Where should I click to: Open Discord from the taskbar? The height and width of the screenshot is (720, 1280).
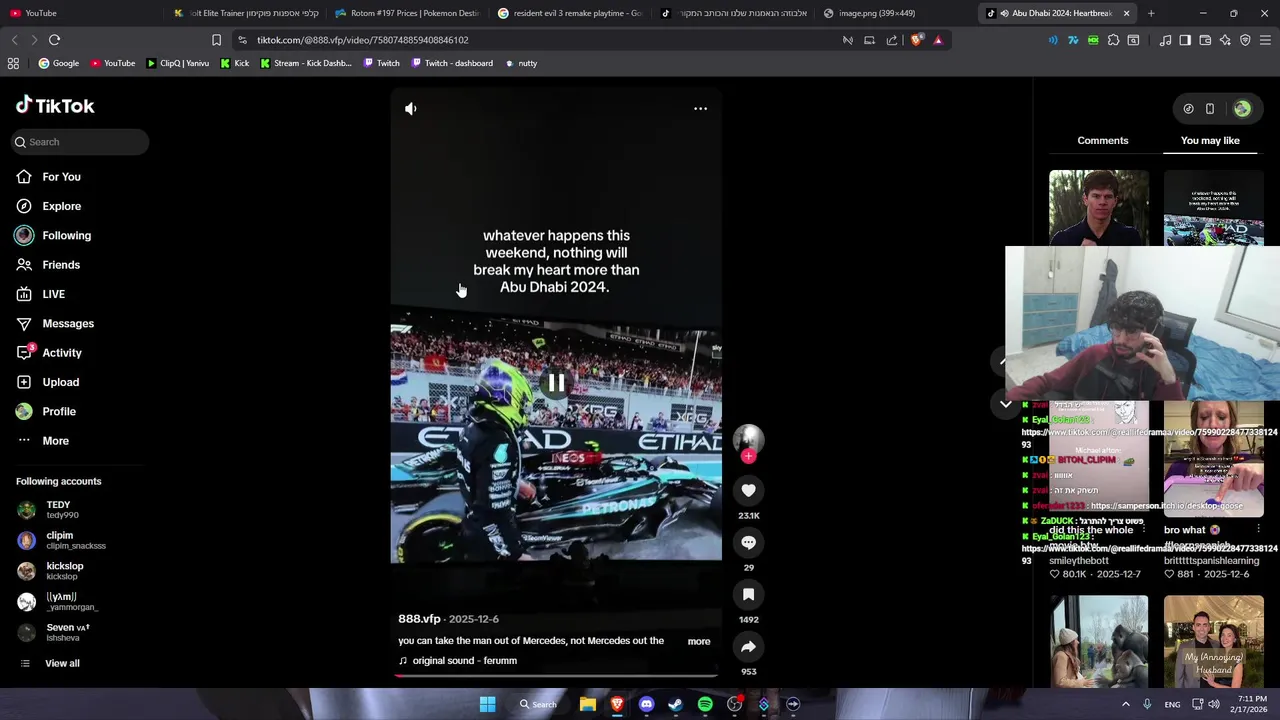(646, 704)
